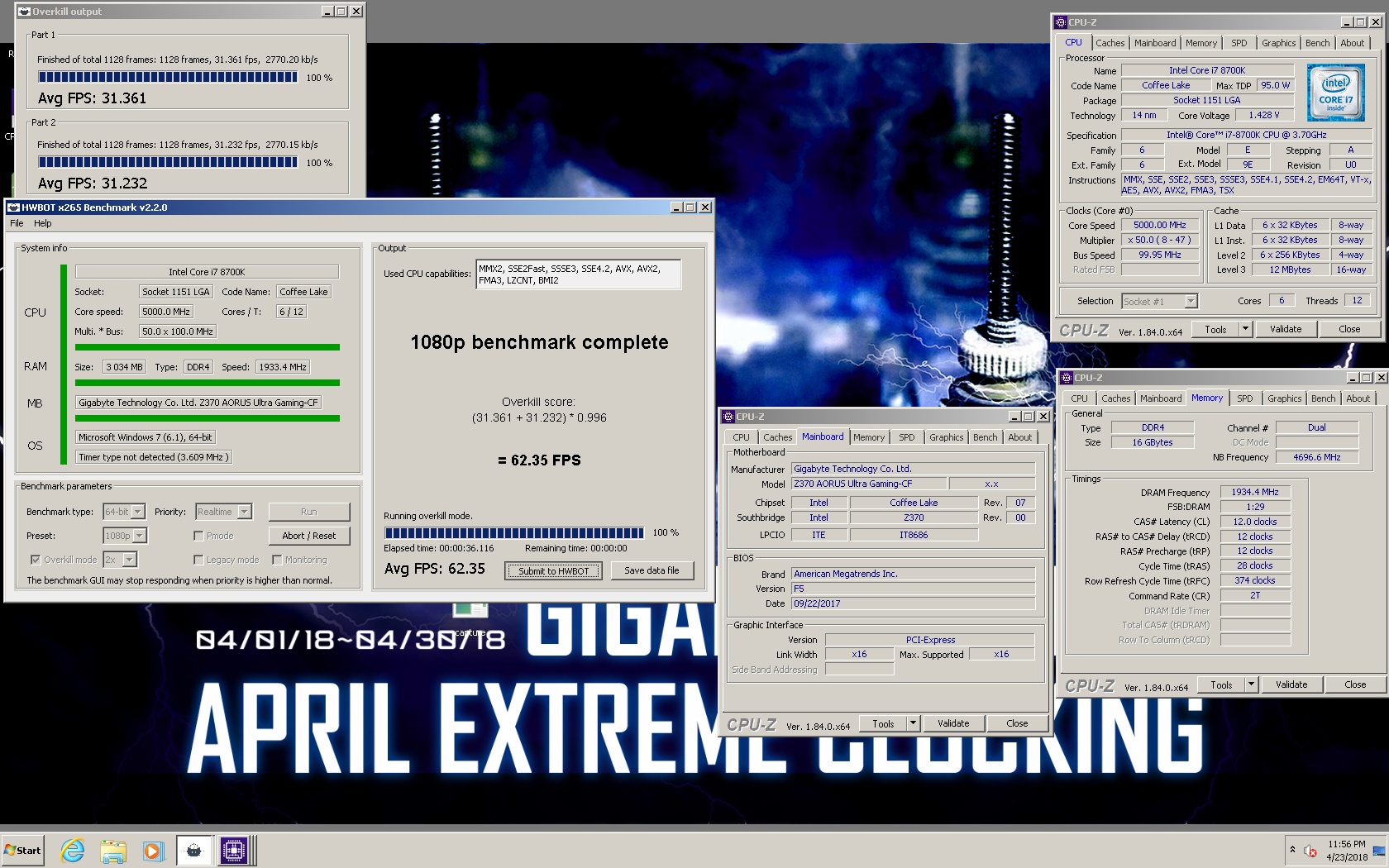Click the Overkill output window title icon

click(x=25, y=12)
